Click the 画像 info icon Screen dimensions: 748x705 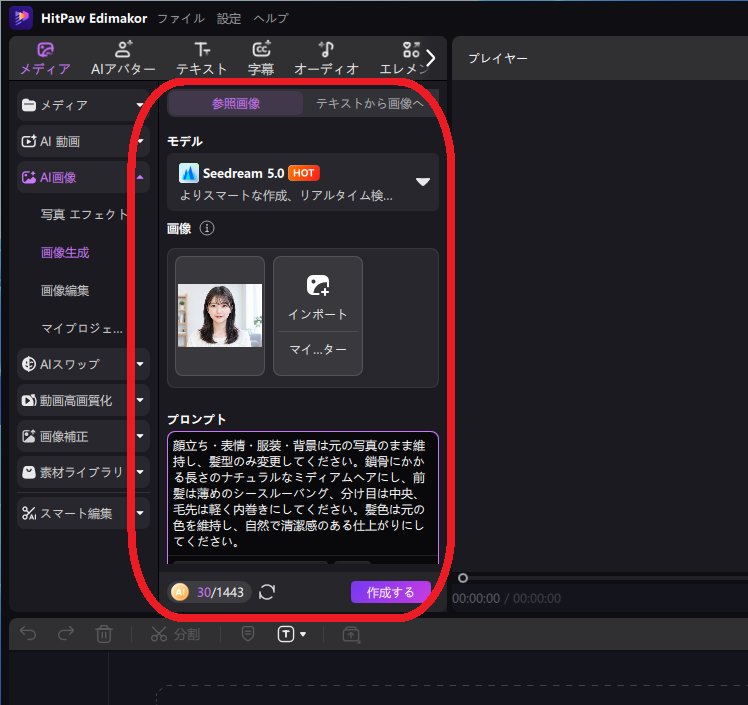coord(207,228)
